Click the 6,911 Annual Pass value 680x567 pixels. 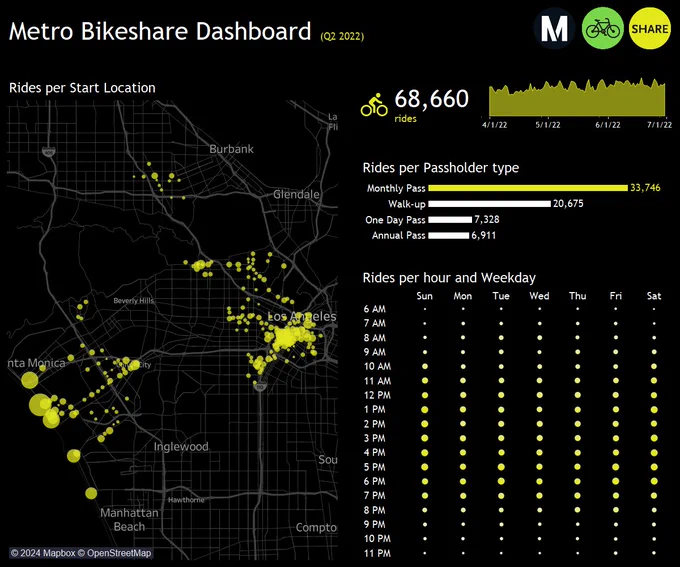[x=484, y=235]
